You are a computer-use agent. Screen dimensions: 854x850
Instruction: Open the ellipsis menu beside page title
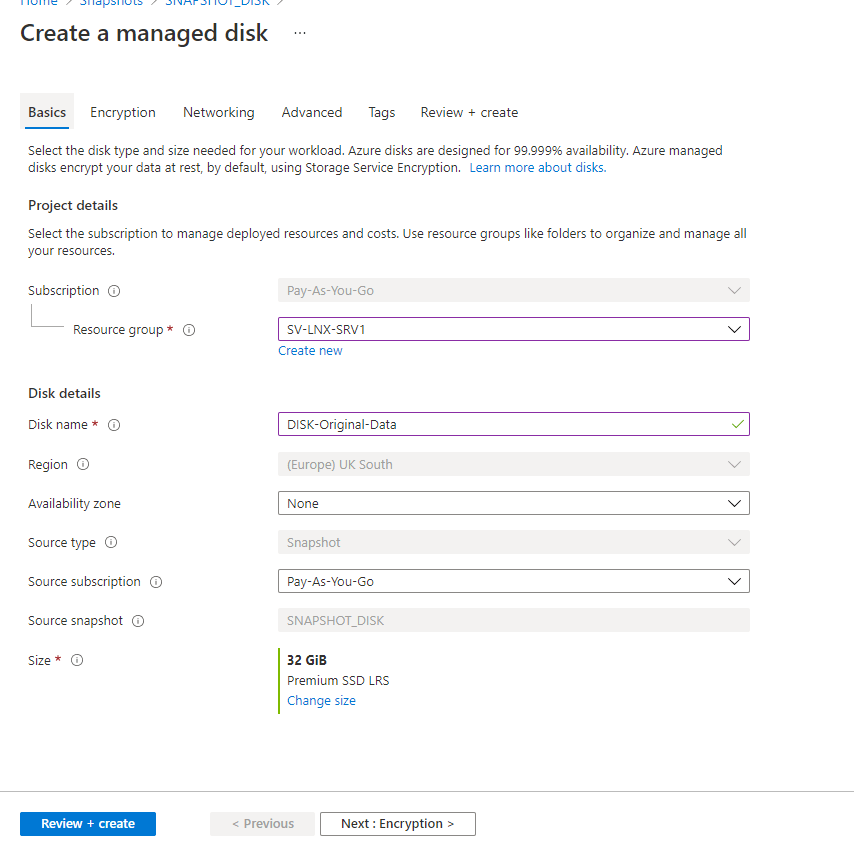(x=300, y=33)
